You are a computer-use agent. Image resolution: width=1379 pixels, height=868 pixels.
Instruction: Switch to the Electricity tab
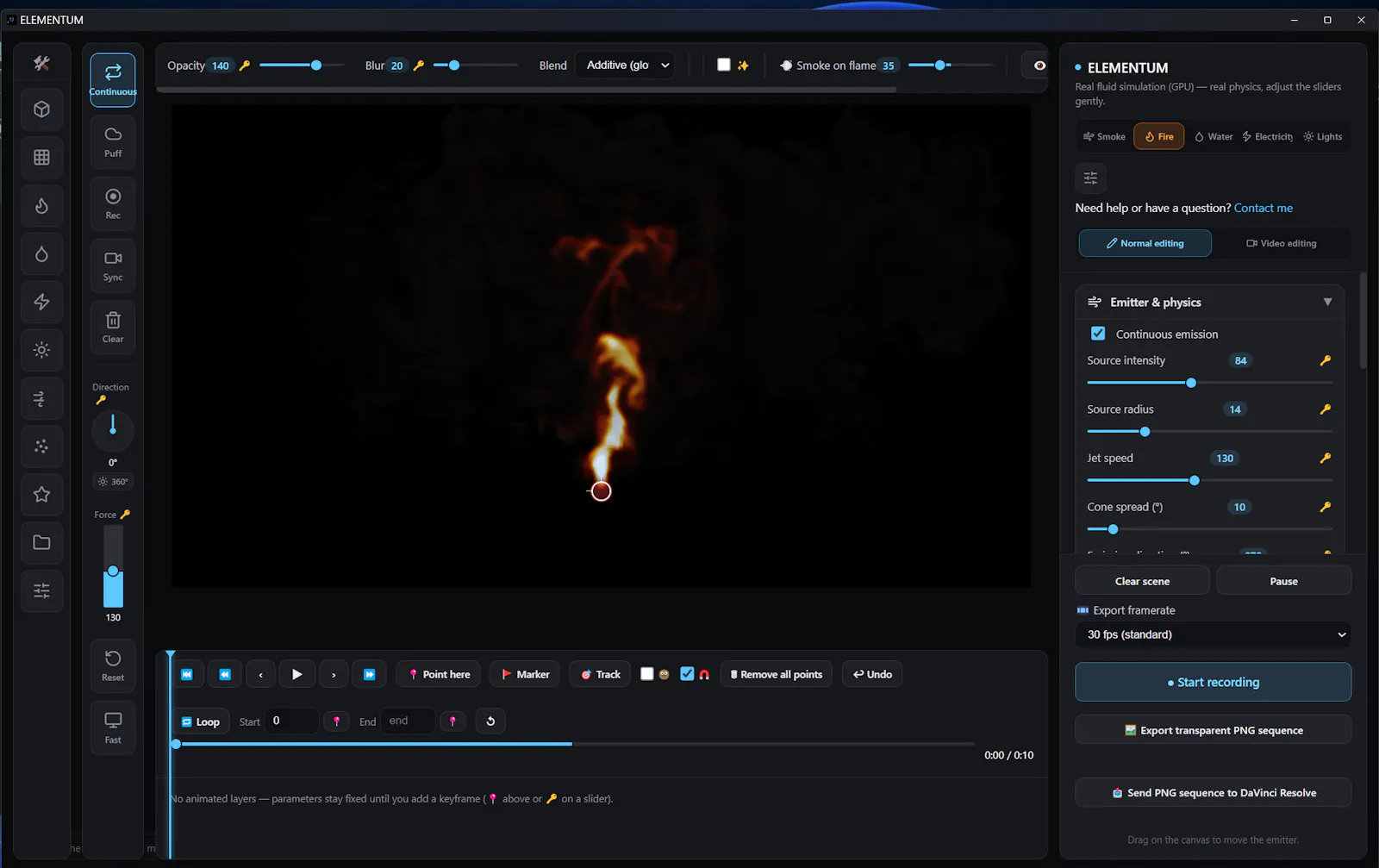[x=1267, y=136]
